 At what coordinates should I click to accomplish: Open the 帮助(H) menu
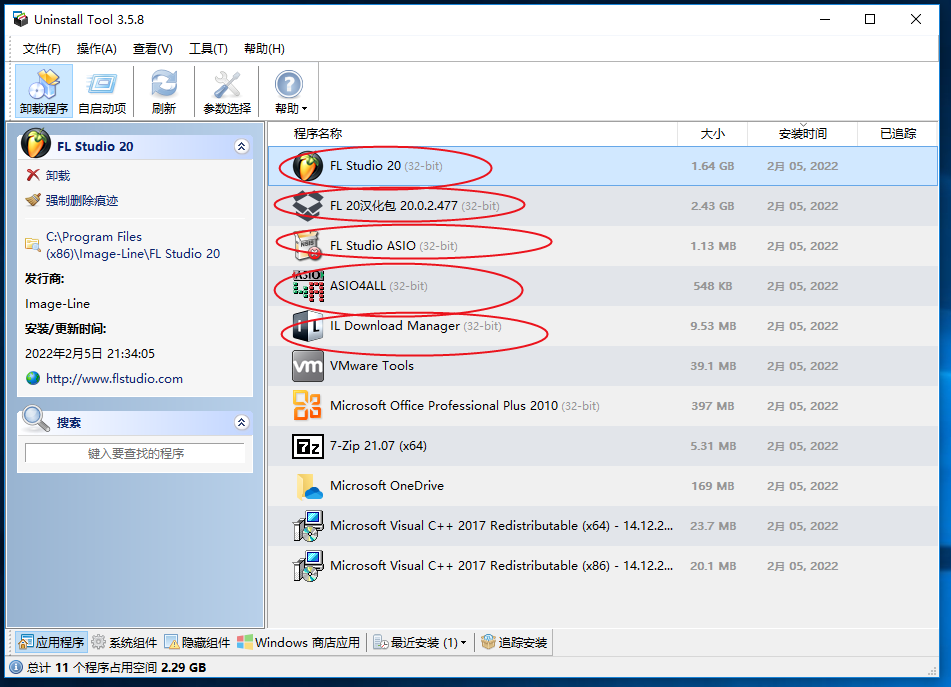click(x=264, y=49)
